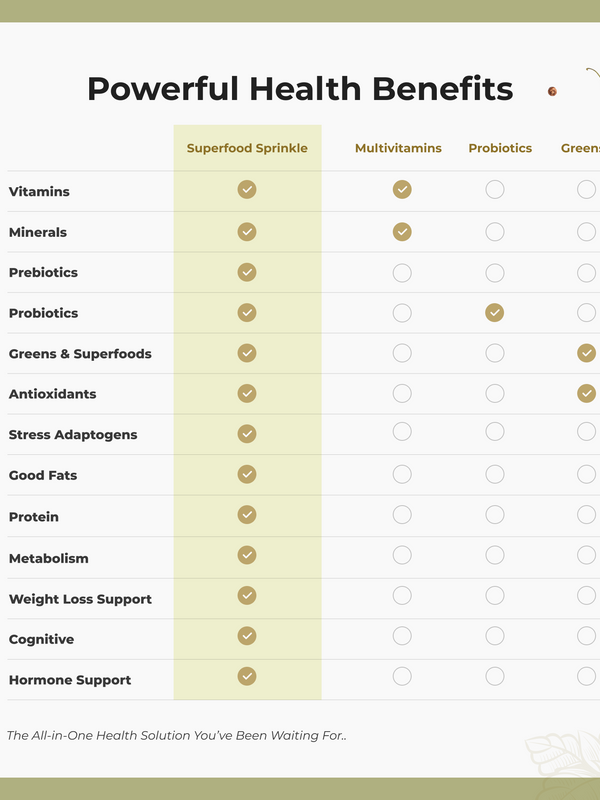Select the Probiotics row check under Probiotics column
The image size is (600, 800).
(494, 313)
